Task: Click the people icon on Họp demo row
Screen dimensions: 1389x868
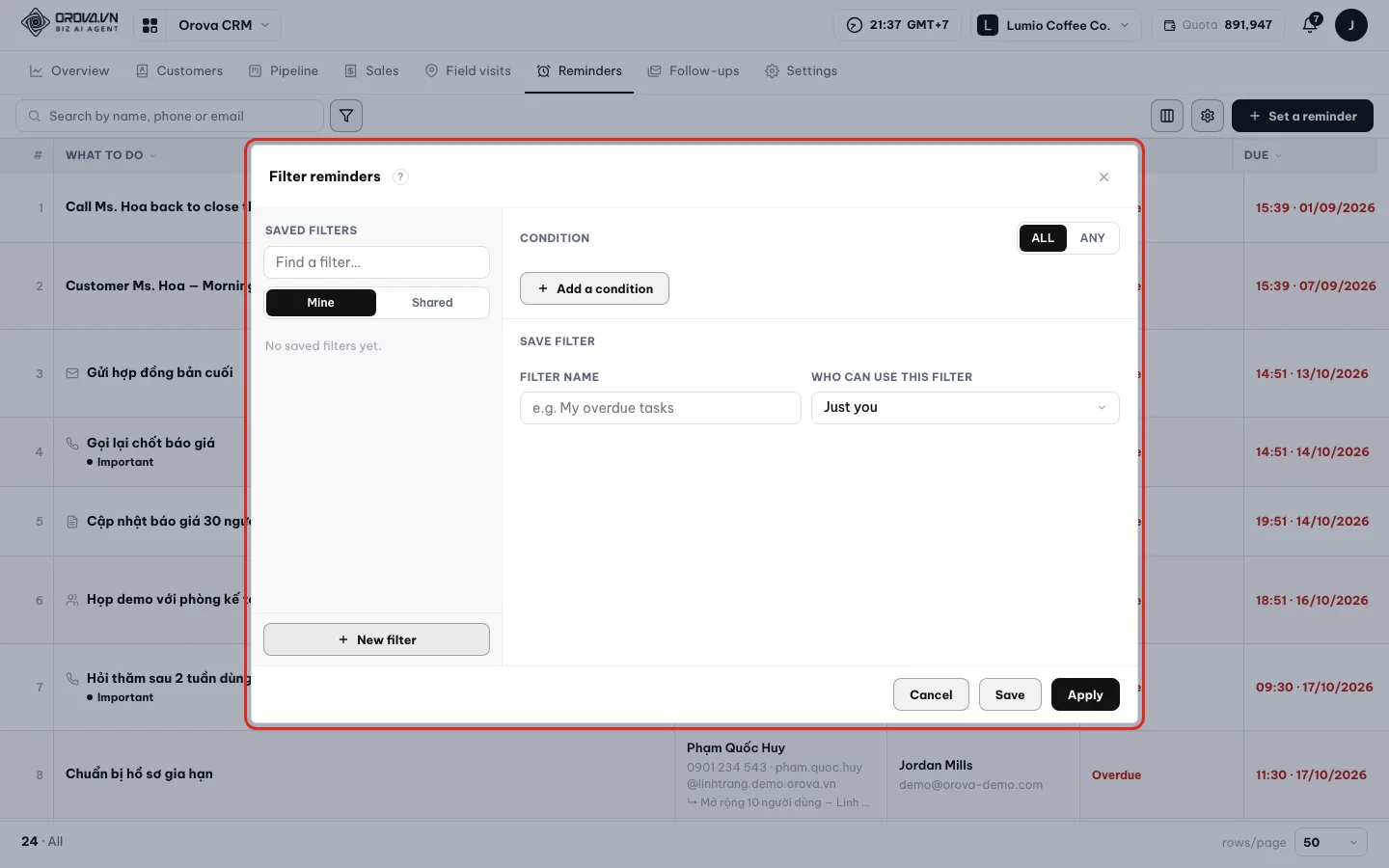Action: 72,600
